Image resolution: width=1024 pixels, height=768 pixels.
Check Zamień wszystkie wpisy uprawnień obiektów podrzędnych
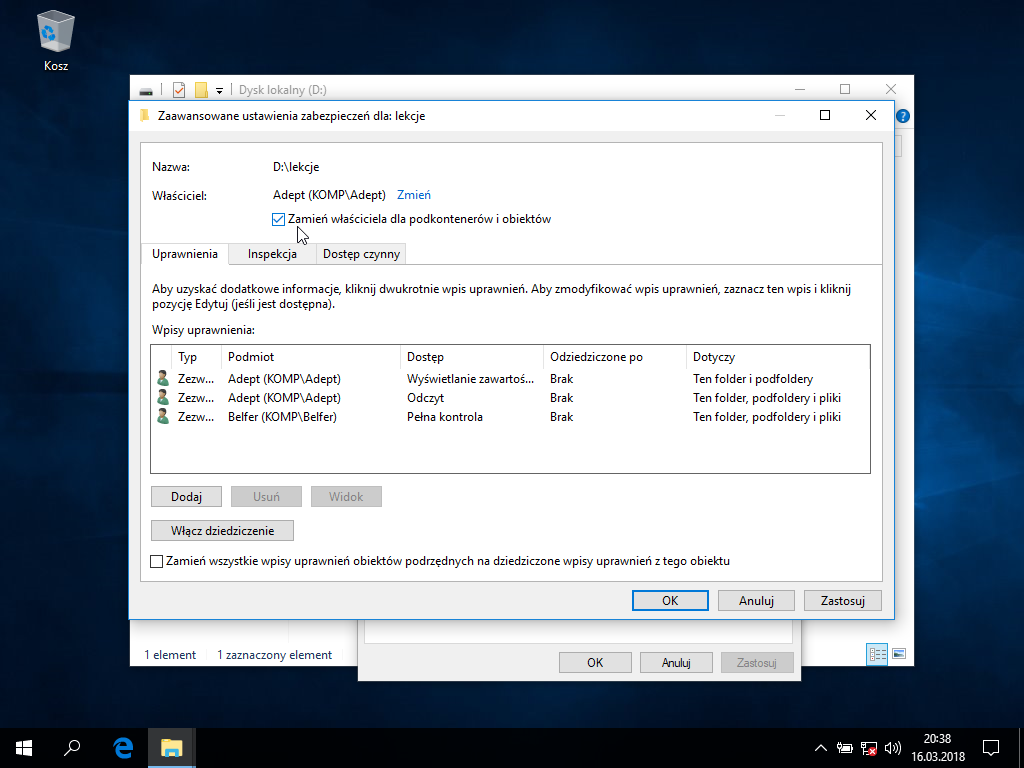coord(157,562)
